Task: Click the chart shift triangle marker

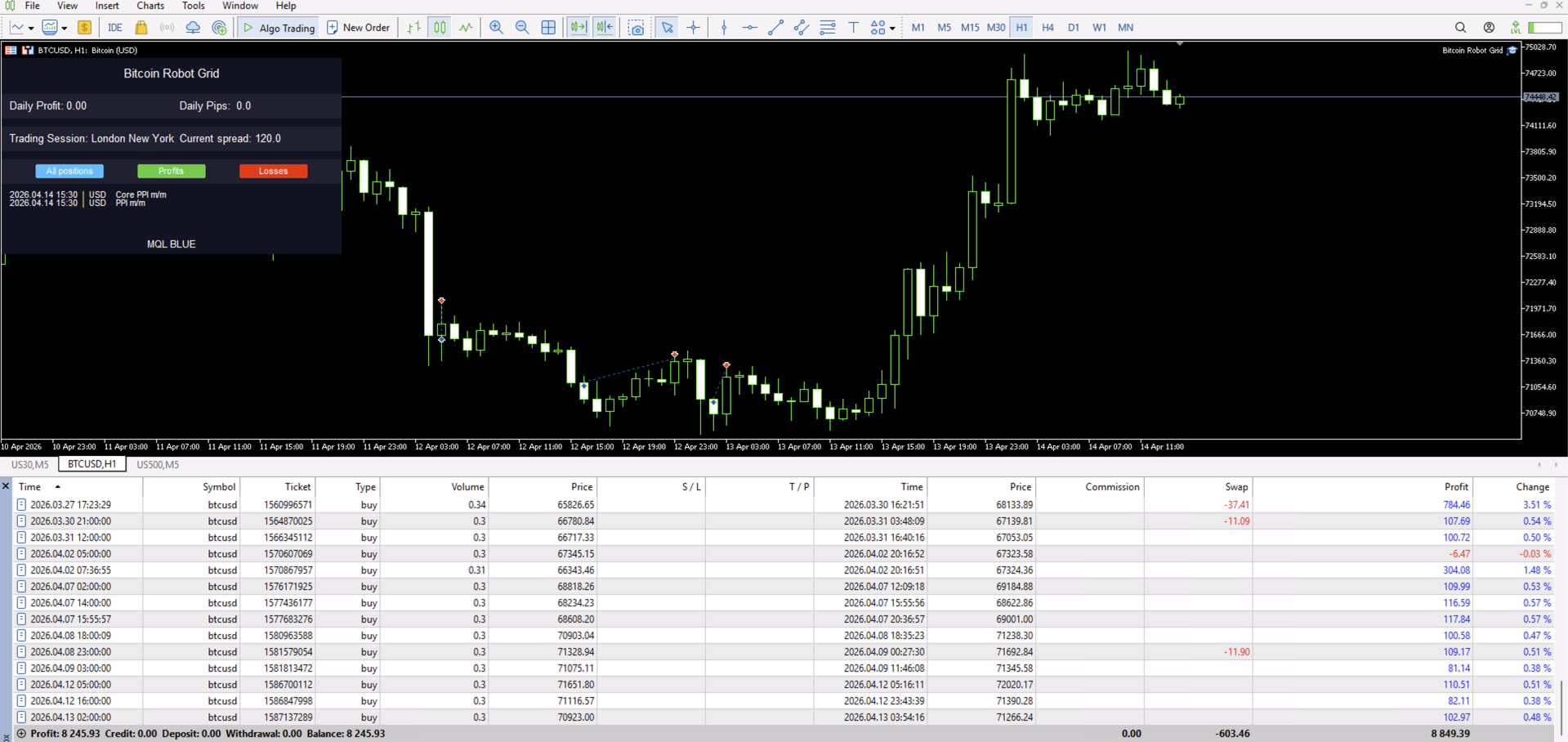Action: [x=1179, y=43]
